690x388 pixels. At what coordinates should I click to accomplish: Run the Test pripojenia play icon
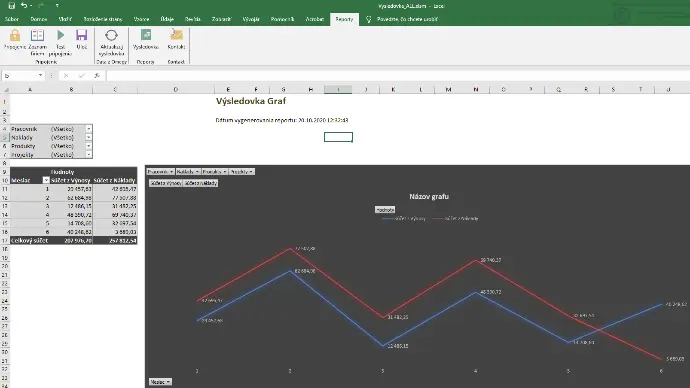point(61,35)
